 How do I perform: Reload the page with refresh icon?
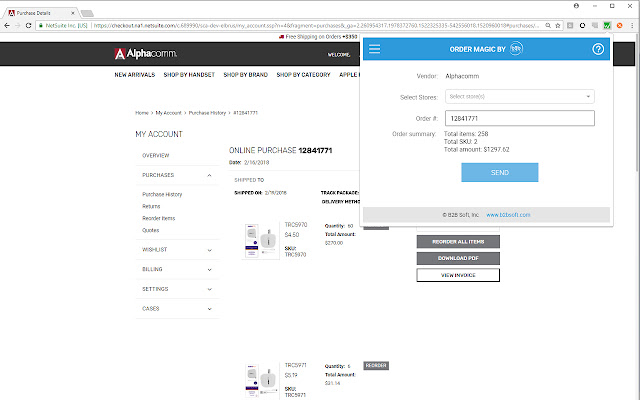tap(28, 25)
